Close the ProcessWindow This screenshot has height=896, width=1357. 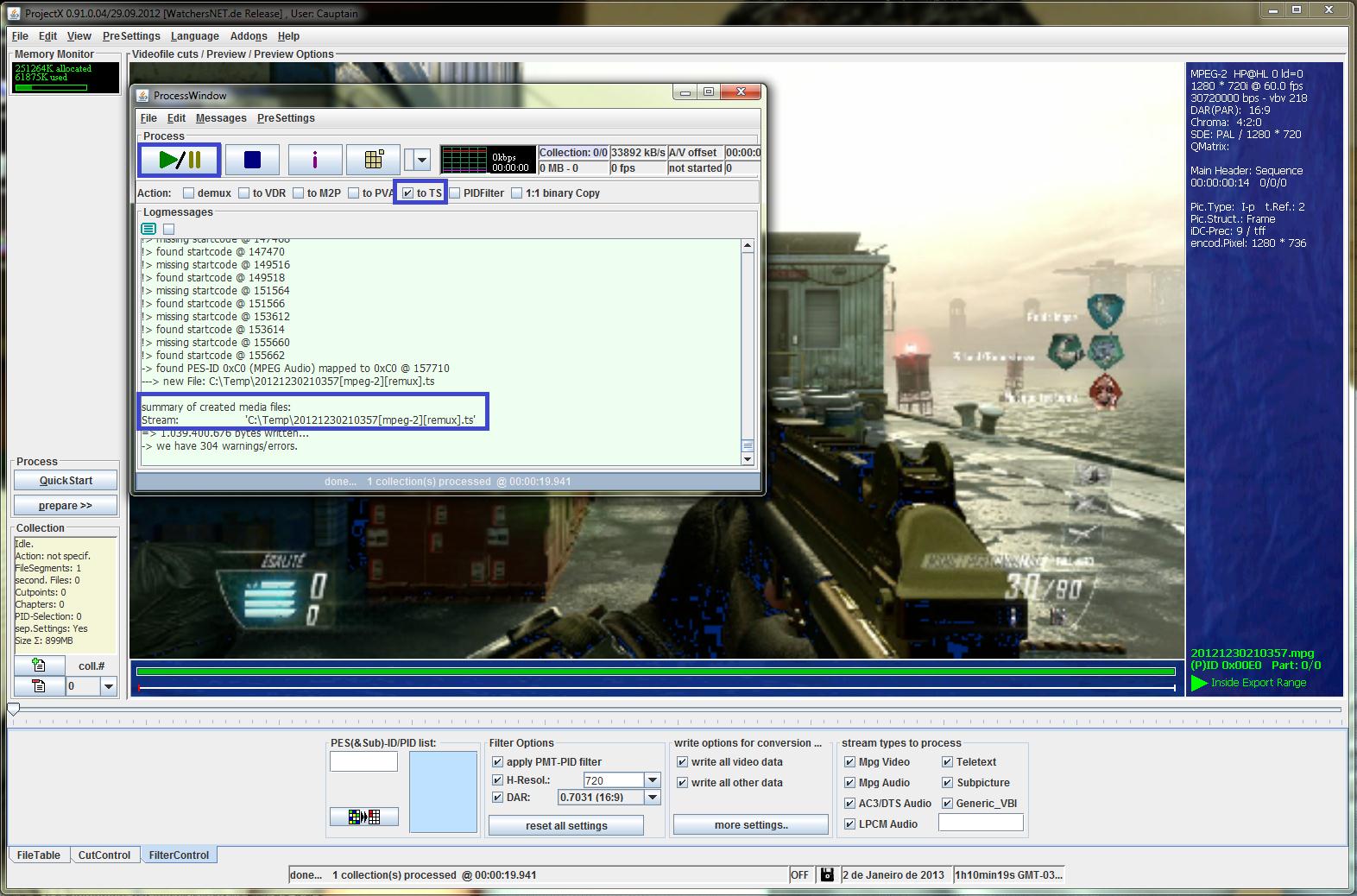(740, 91)
